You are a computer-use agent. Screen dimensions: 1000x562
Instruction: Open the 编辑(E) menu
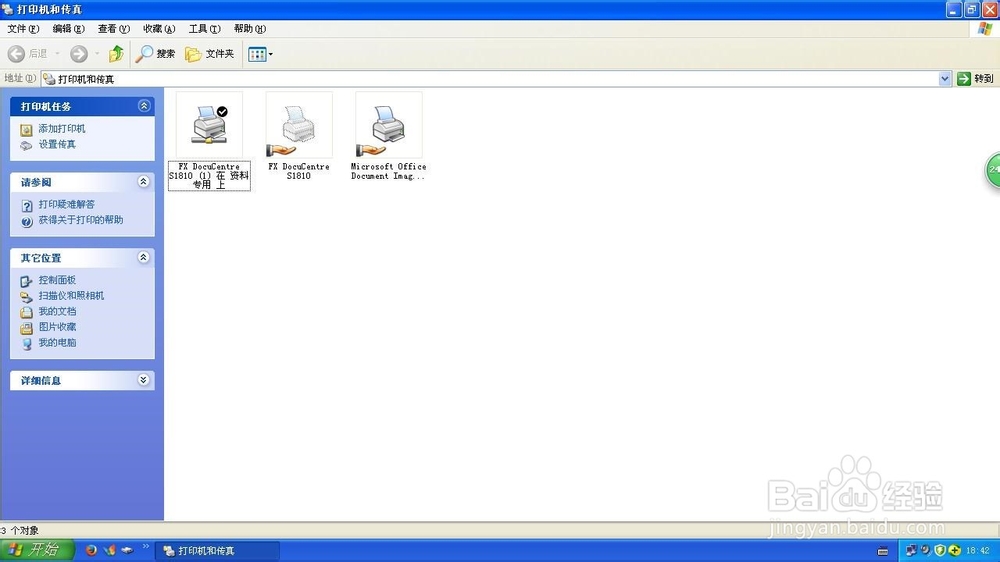coord(68,29)
